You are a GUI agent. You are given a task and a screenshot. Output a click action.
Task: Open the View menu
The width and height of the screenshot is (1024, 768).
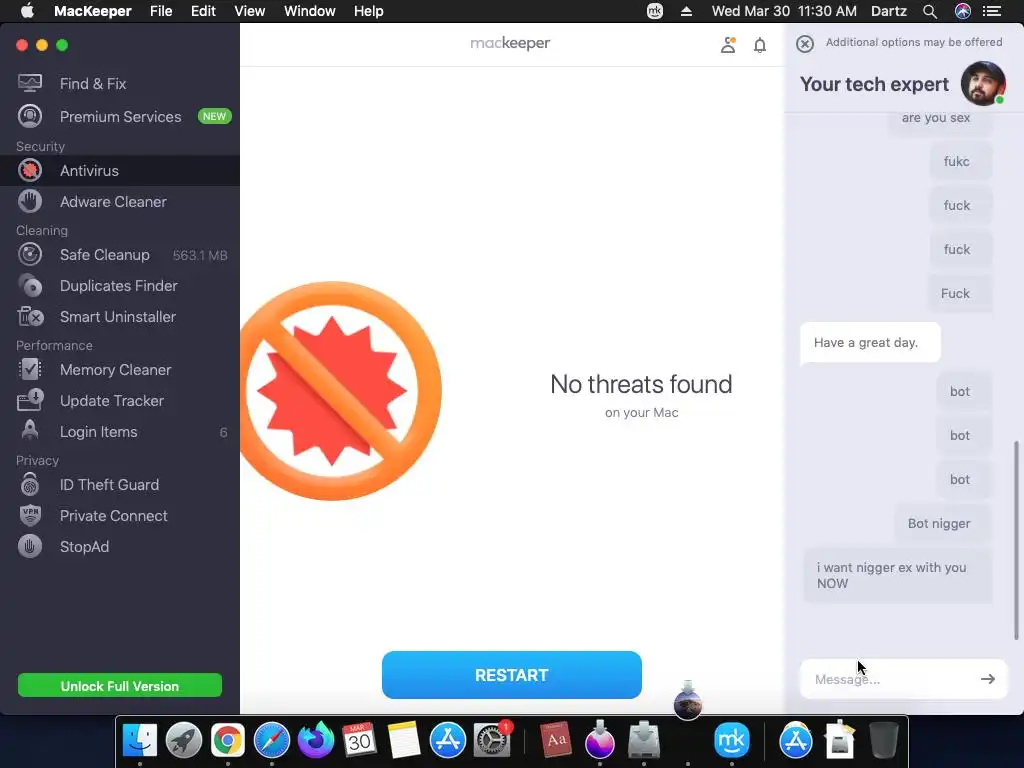[249, 11]
